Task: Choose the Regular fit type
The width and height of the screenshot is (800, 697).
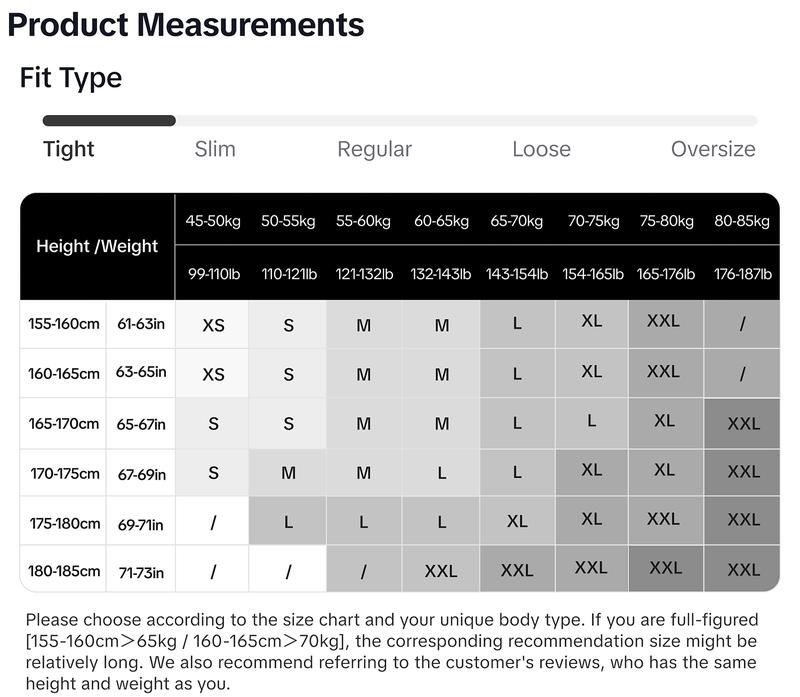Action: [x=374, y=150]
